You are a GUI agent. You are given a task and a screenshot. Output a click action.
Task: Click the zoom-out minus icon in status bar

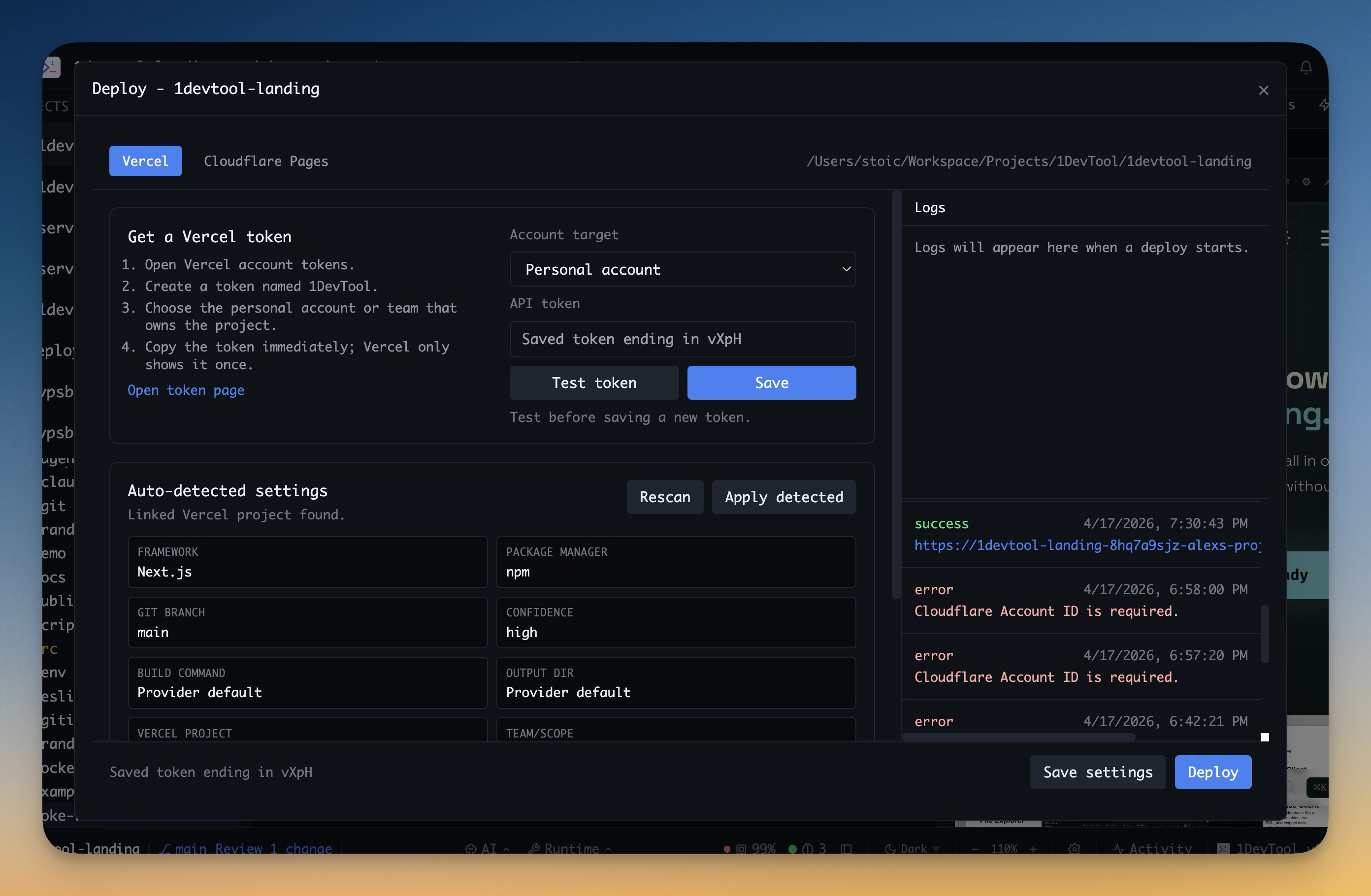click(975, 848)
